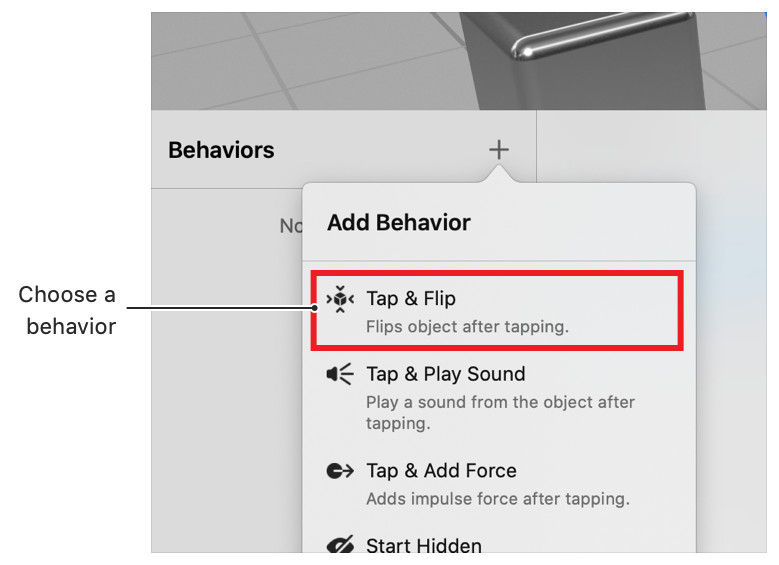779x565 pixels.
Task: Click 'Flips object after tapping' description
Action: point(467,326)
